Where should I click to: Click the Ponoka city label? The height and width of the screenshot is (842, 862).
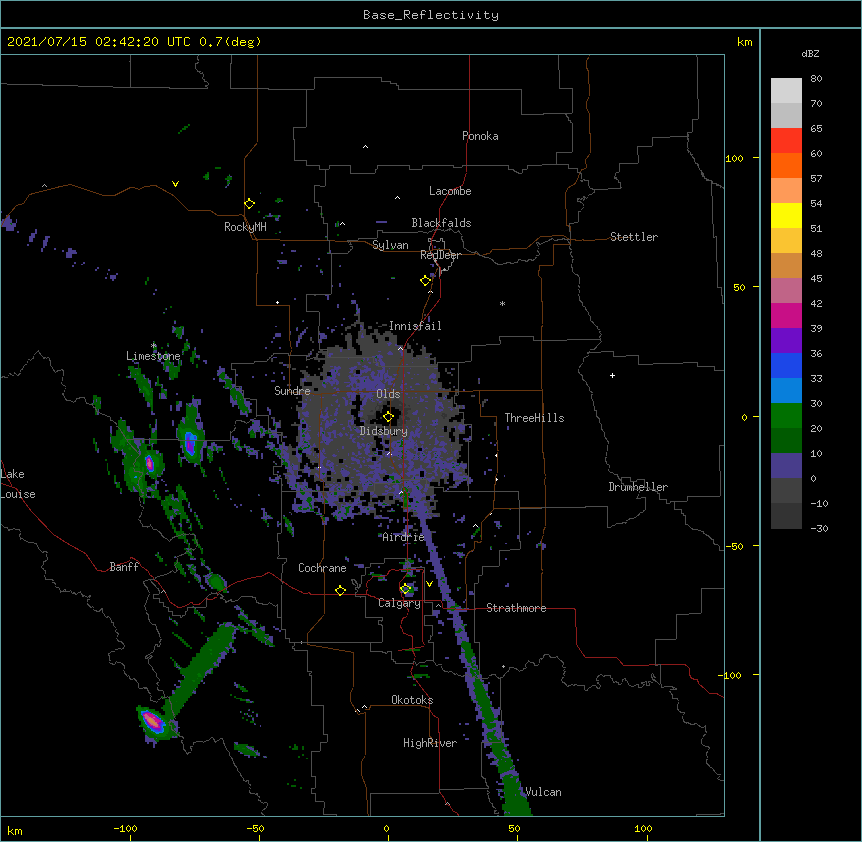pos(480,136)
